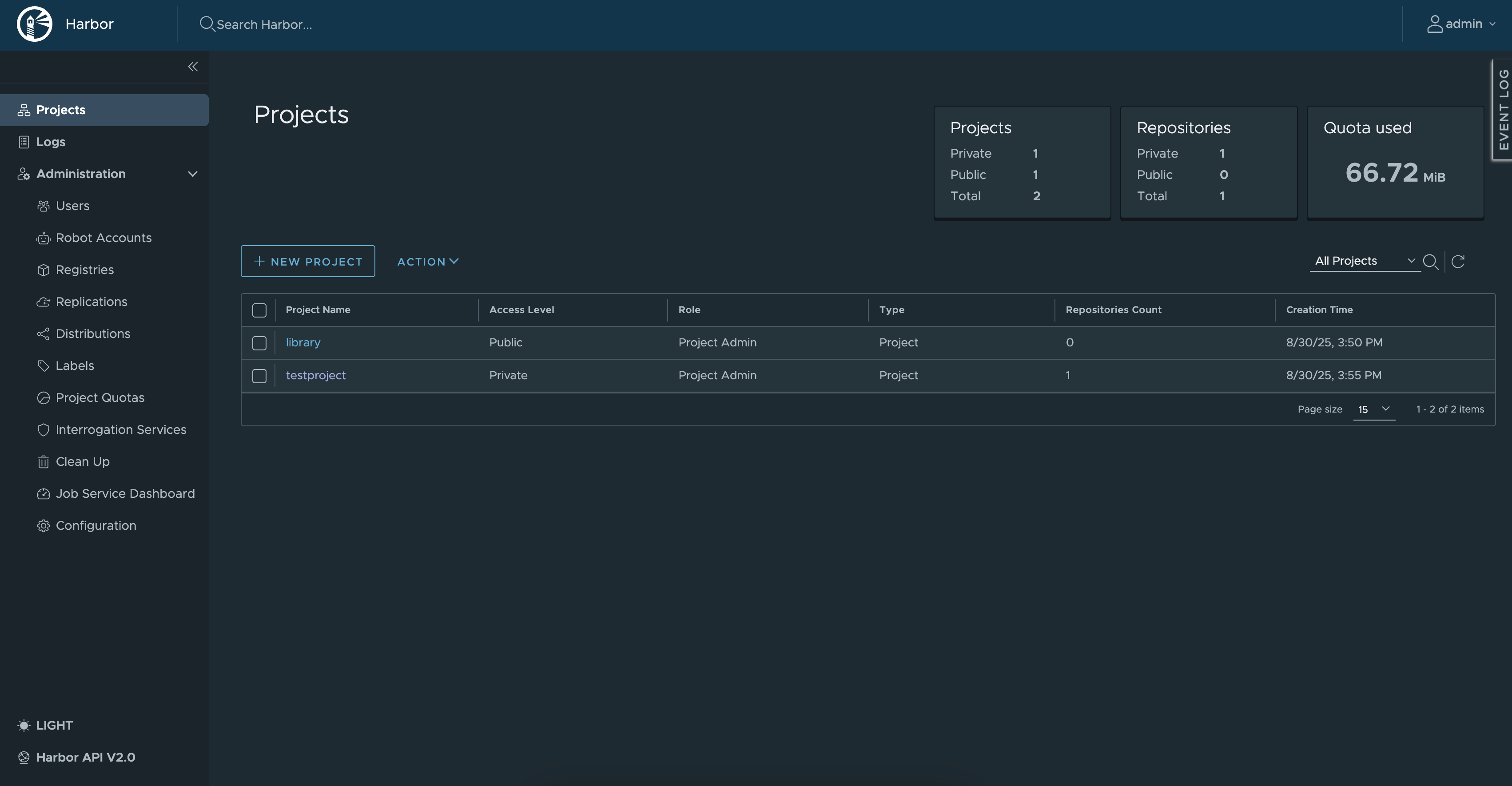Switch to LIGHT theme sun icon

[24, 726]
